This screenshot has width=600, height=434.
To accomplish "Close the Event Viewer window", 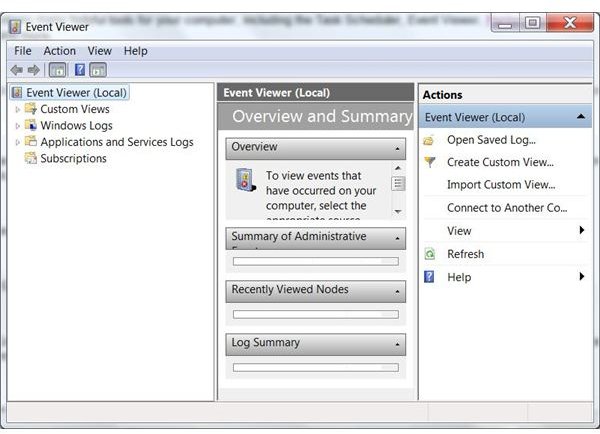I will pos(570,23).
